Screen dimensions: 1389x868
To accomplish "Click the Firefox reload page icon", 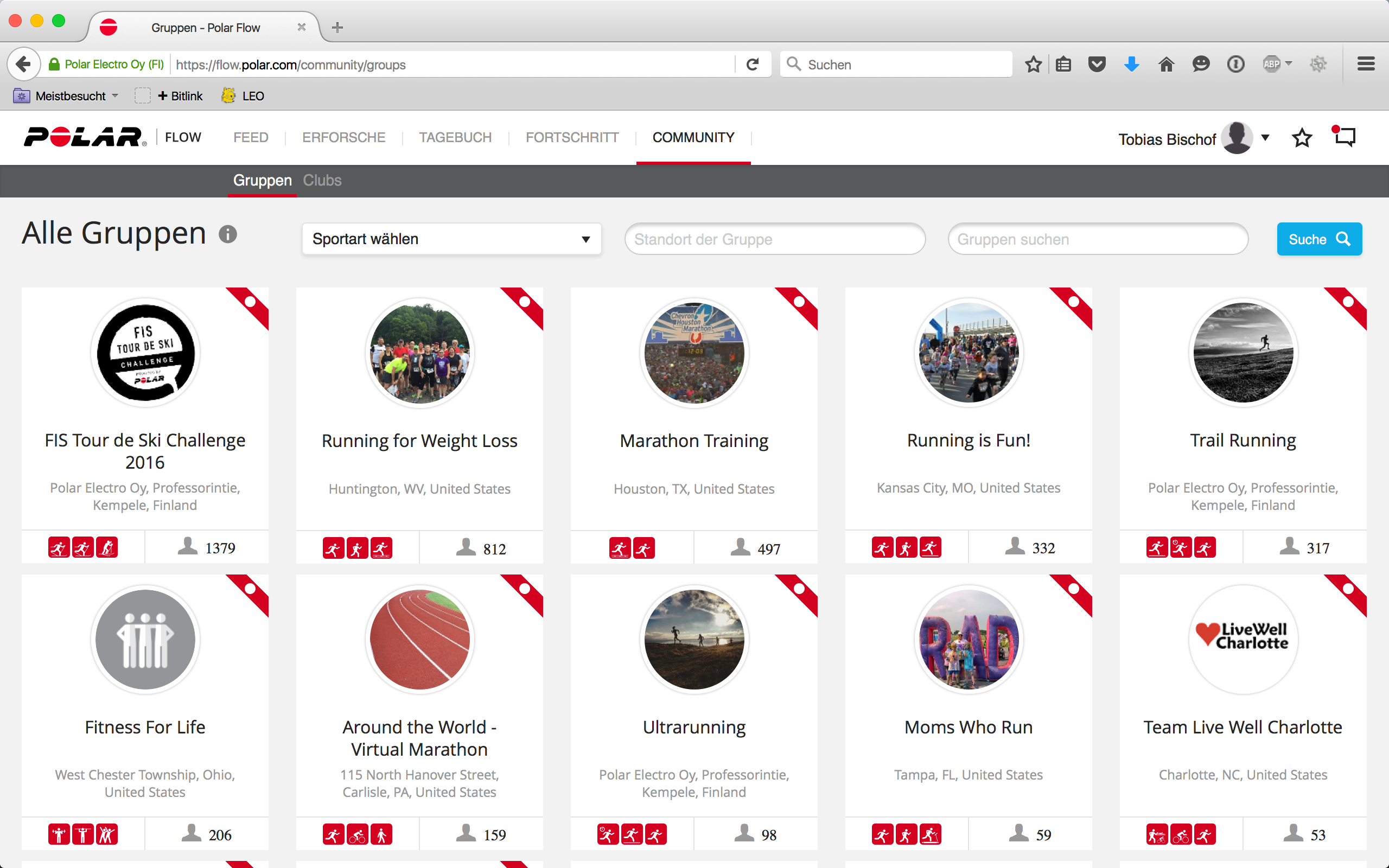I will coord(753,65).
